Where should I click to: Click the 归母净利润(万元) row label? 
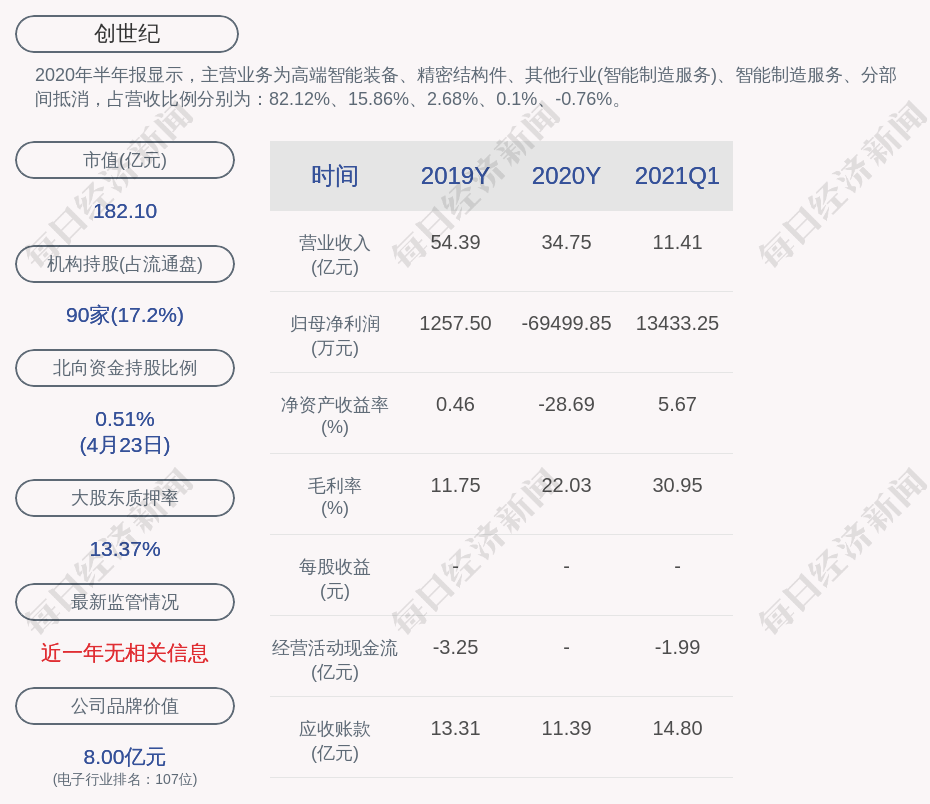click(x=335, y=336)
